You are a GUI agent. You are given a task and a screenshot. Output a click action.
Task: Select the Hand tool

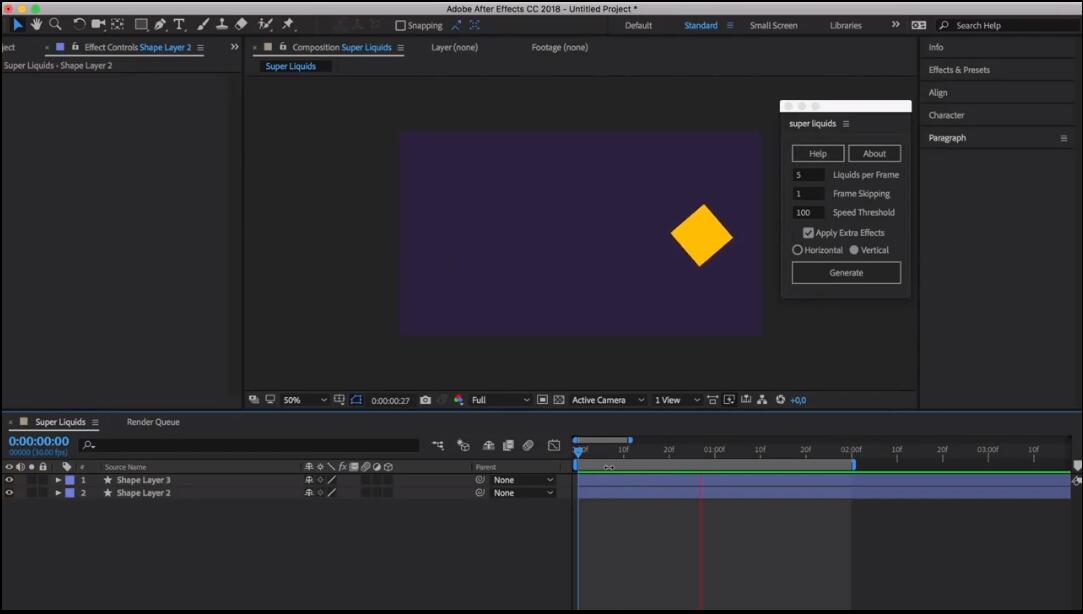point(36,25)
